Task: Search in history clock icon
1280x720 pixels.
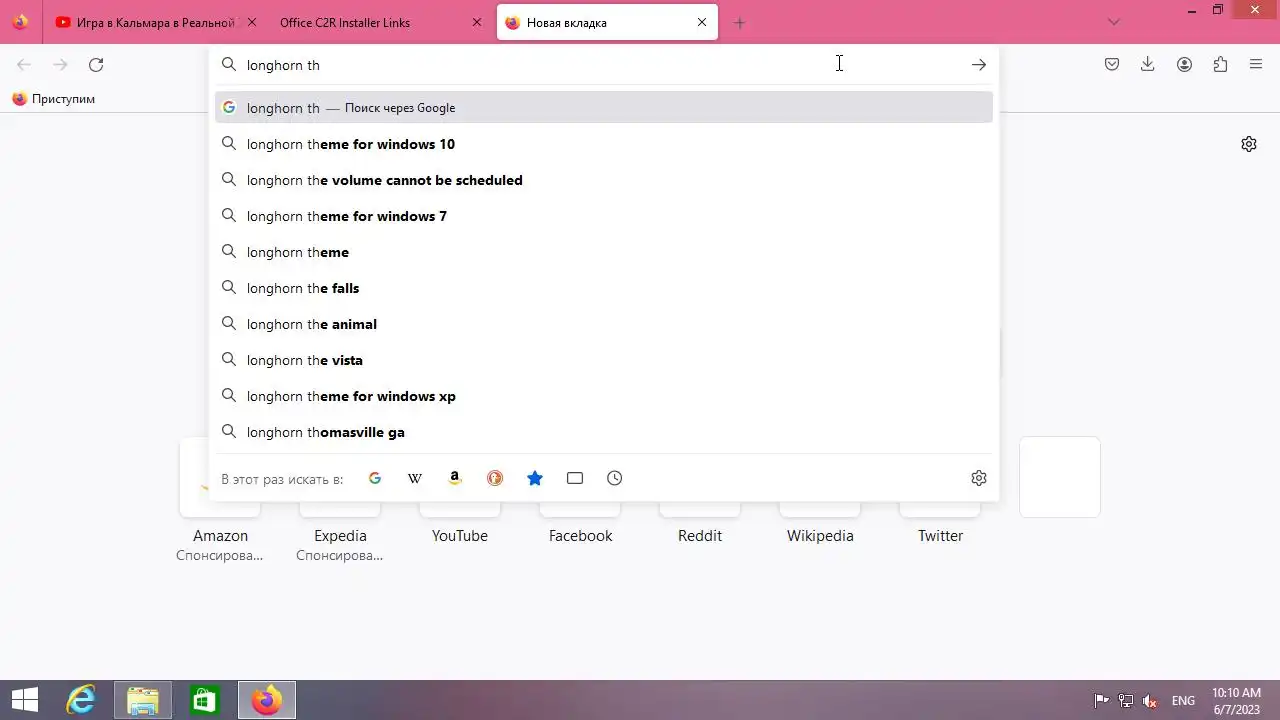Action: point(615,478)
